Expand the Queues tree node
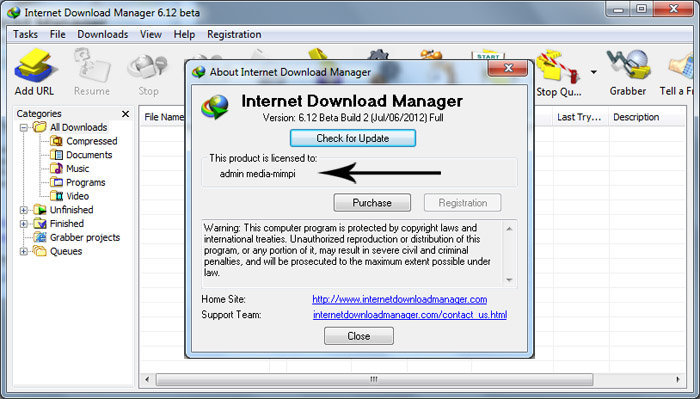This screenshot has height=399, width=700. [24, 251]
